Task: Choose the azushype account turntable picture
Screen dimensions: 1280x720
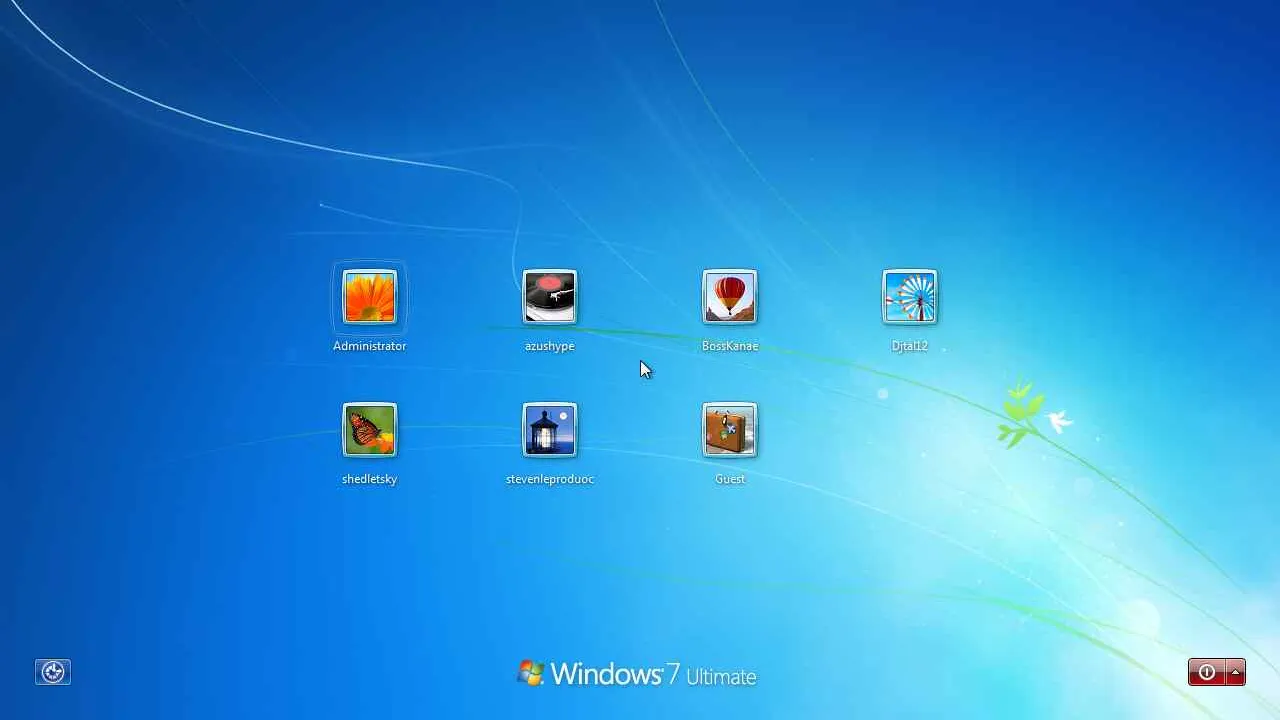Action: click(549, 297)
